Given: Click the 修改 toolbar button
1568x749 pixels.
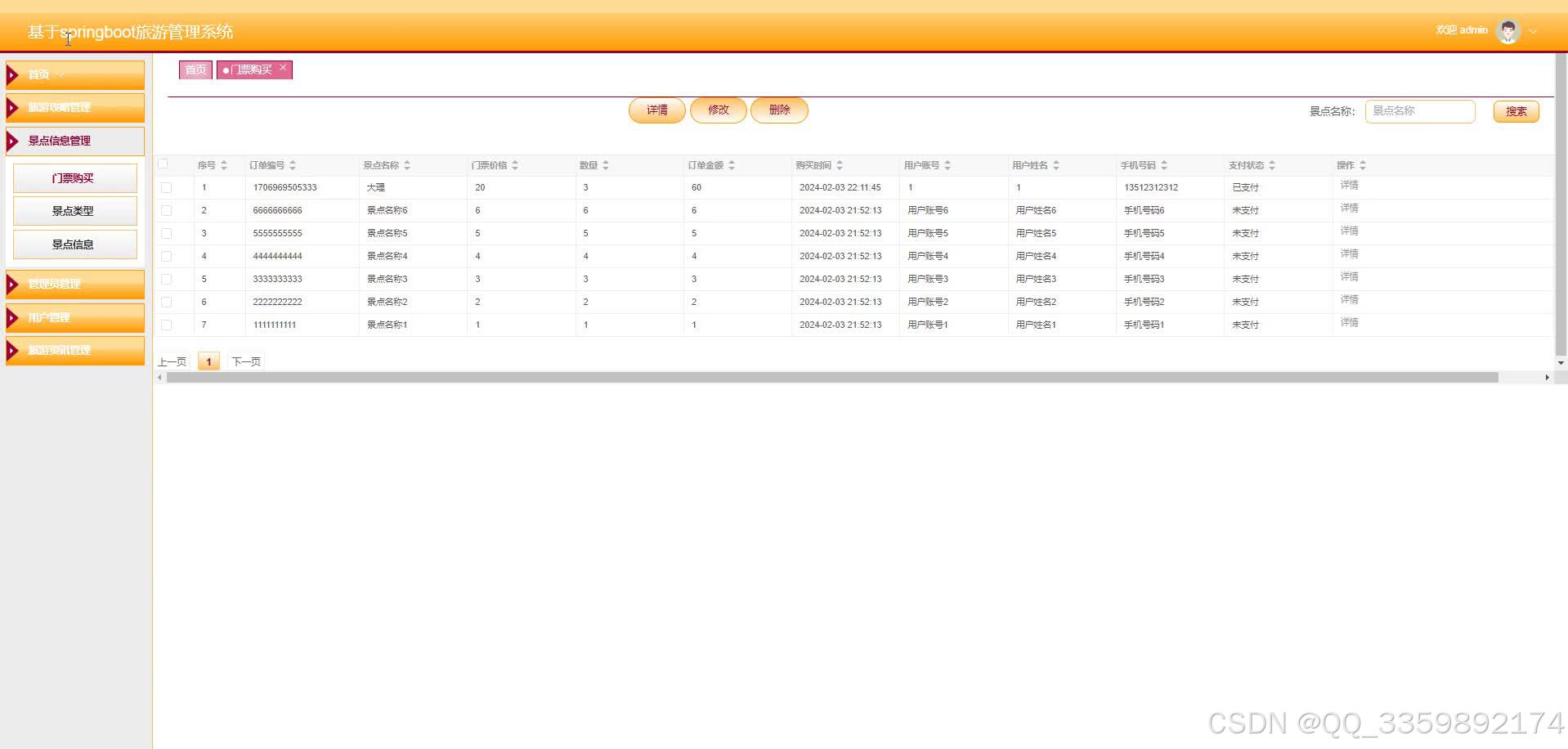Looking at the screenshot, I should pyautogui.click(x=719, y=110).
